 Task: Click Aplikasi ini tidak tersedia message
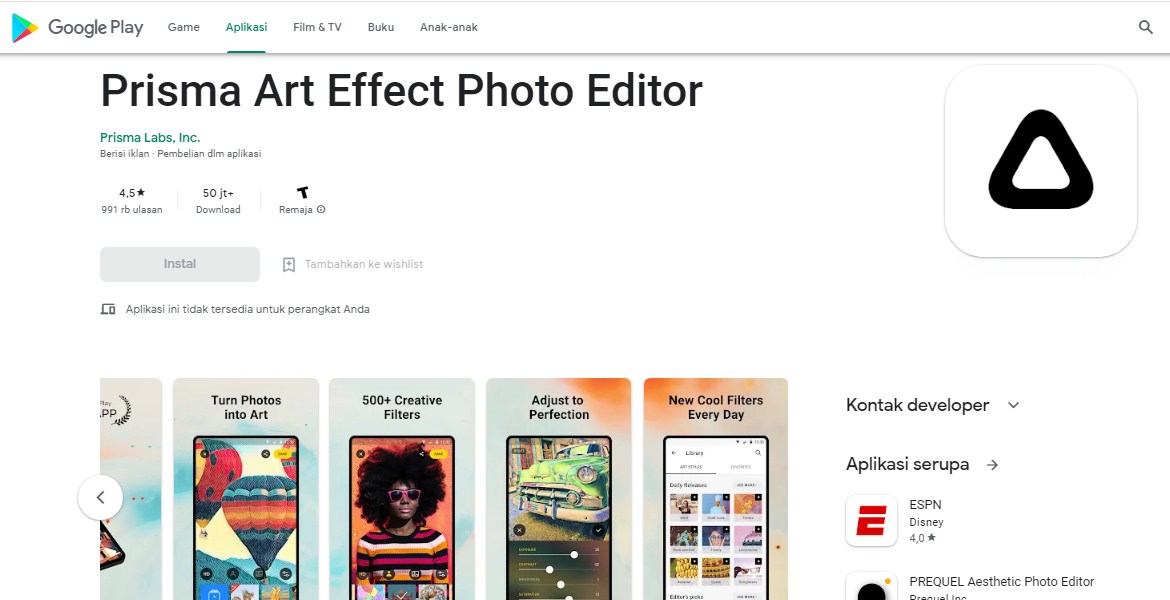click(248, 309)
